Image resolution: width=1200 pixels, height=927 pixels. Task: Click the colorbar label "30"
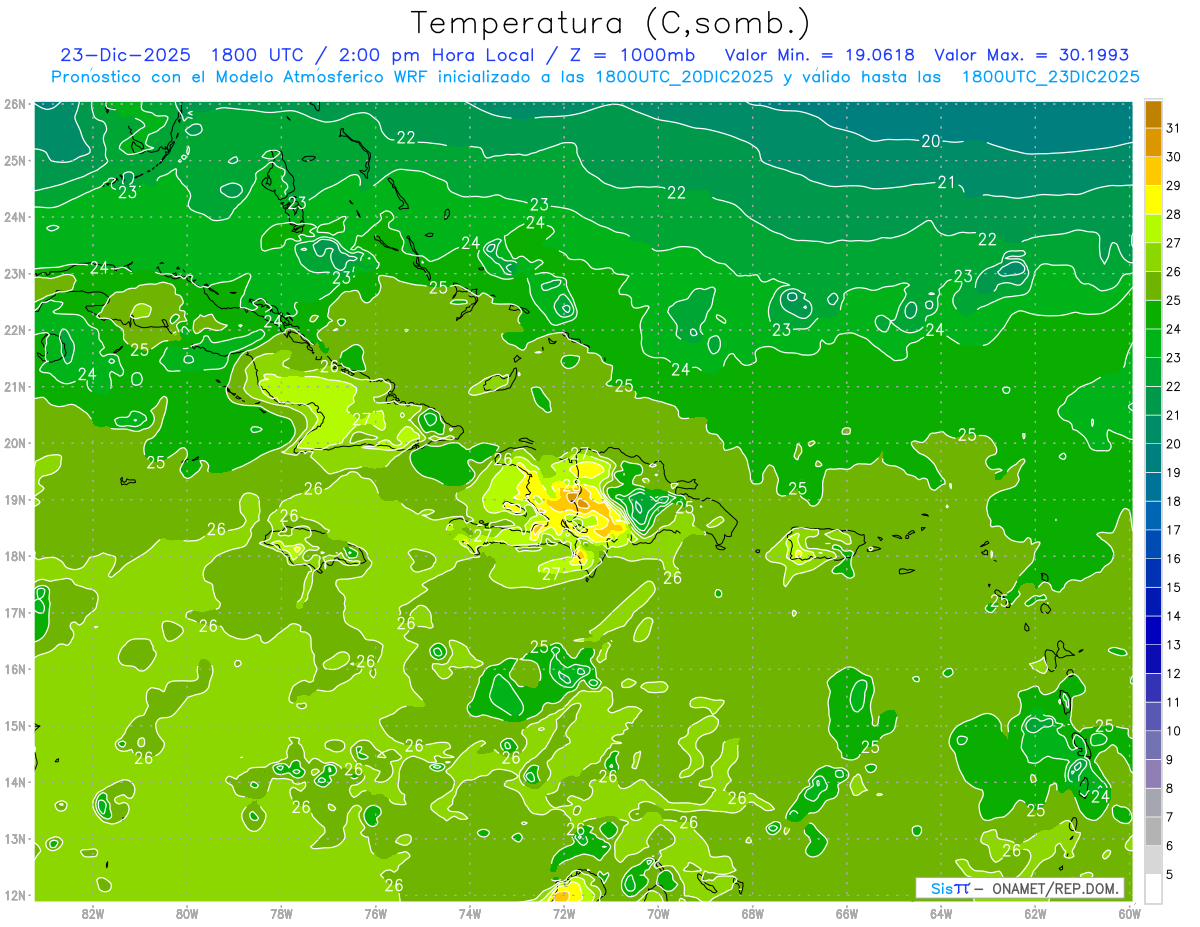1174,156
